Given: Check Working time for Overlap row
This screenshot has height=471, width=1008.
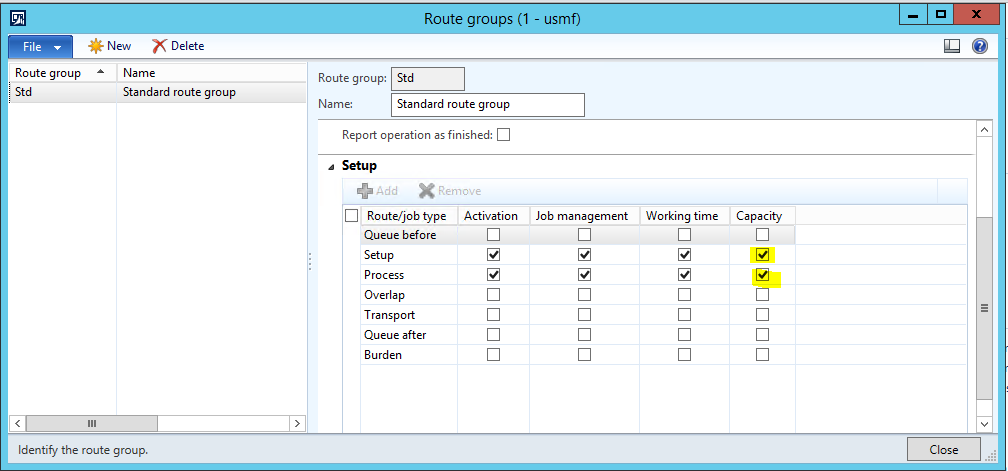Looking at the screenshot, I should (x=684, y=295).
